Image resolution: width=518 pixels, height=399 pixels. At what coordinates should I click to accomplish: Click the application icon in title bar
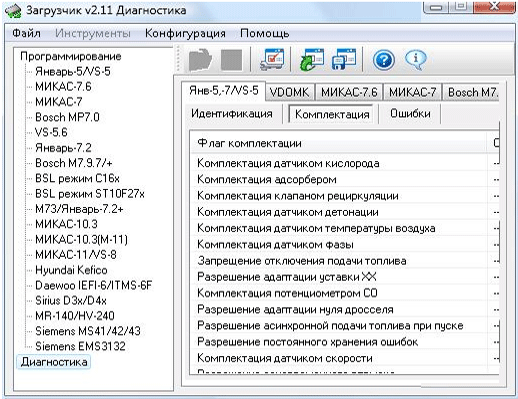[13, 10]
